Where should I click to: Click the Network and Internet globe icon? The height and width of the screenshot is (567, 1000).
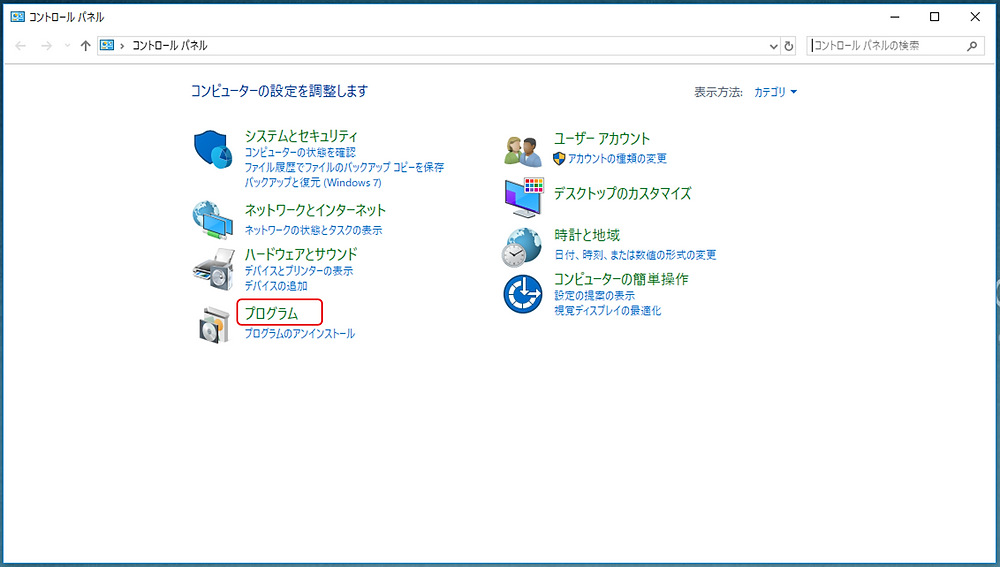tap(213, 219)
